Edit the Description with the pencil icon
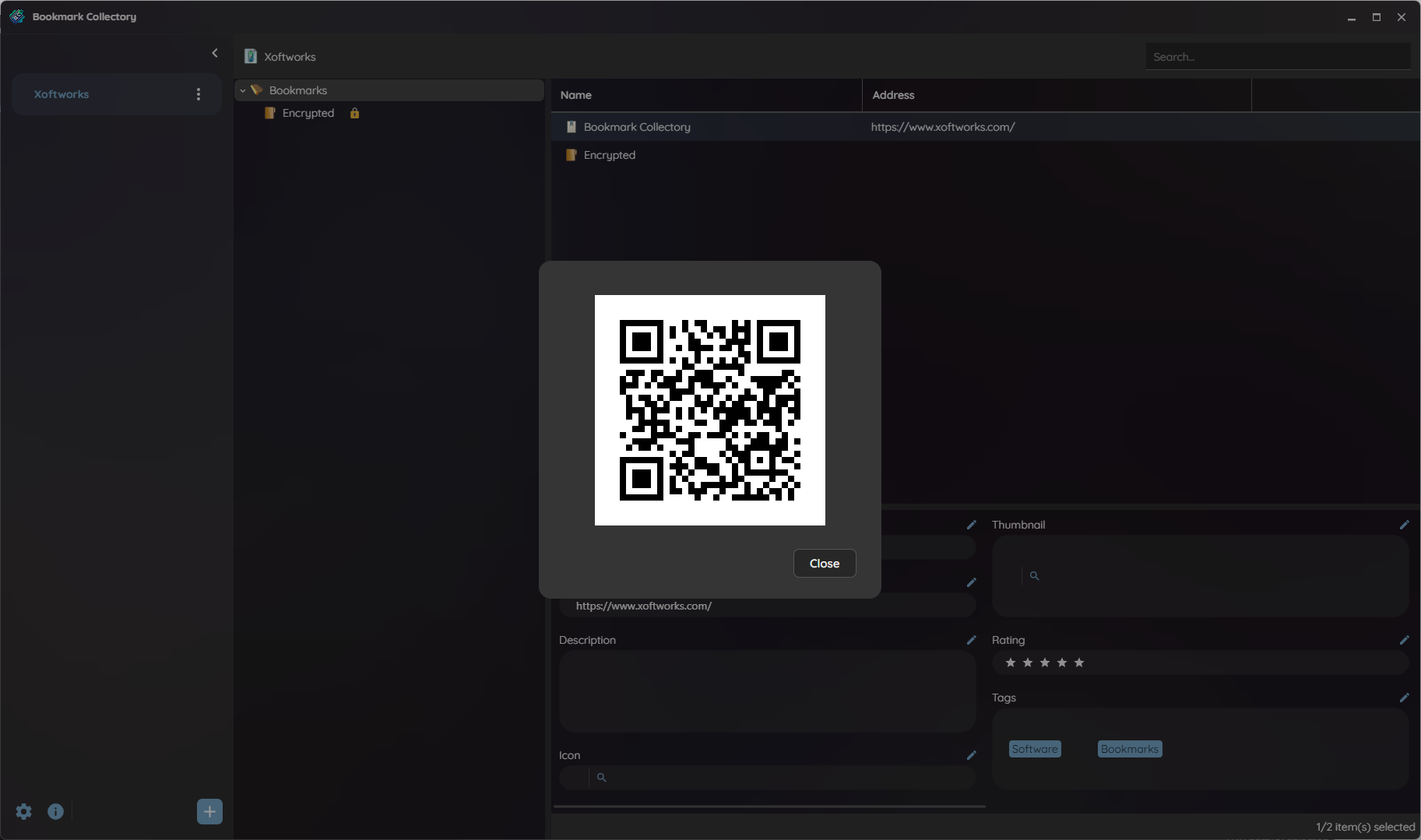1421x840 pixels. 971,640
